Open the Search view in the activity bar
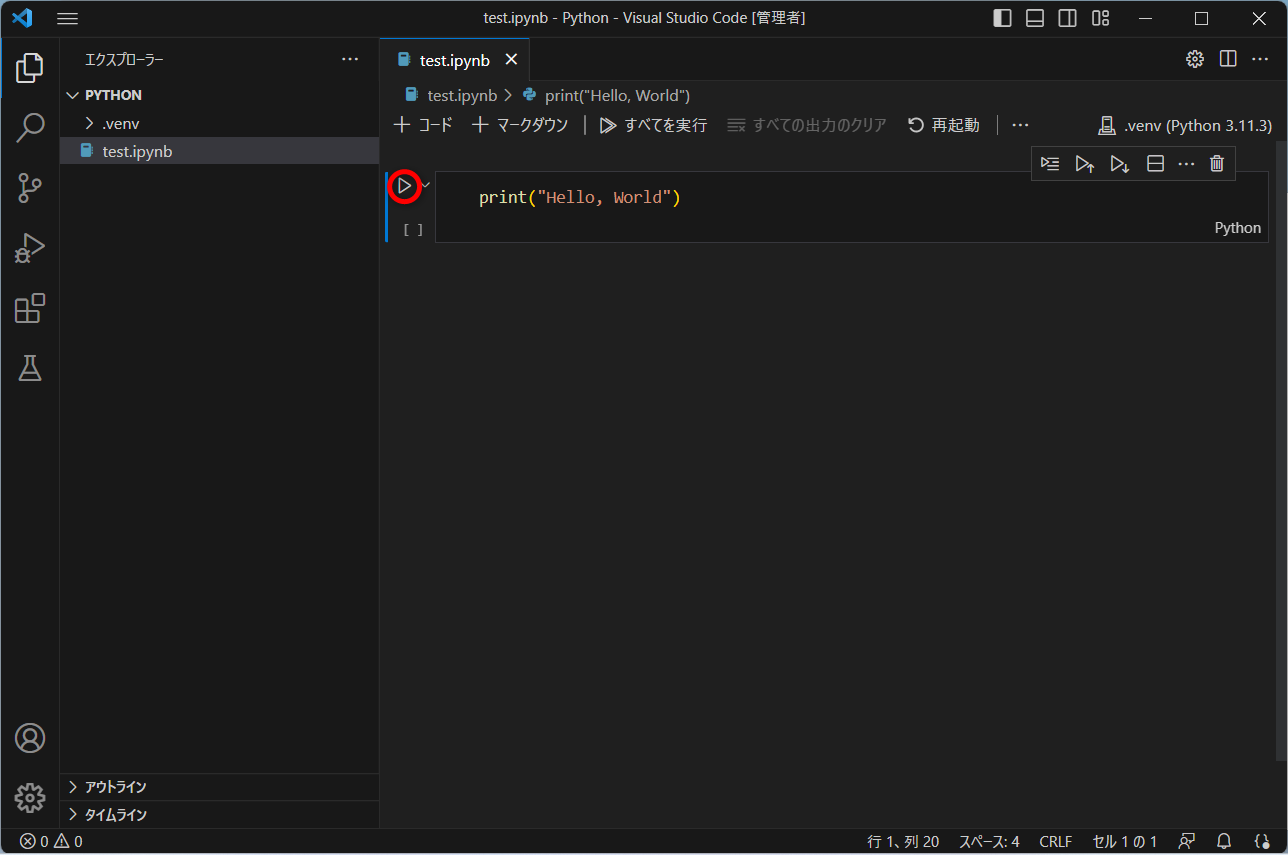The image size is (1288, 855). pos(30,128)
